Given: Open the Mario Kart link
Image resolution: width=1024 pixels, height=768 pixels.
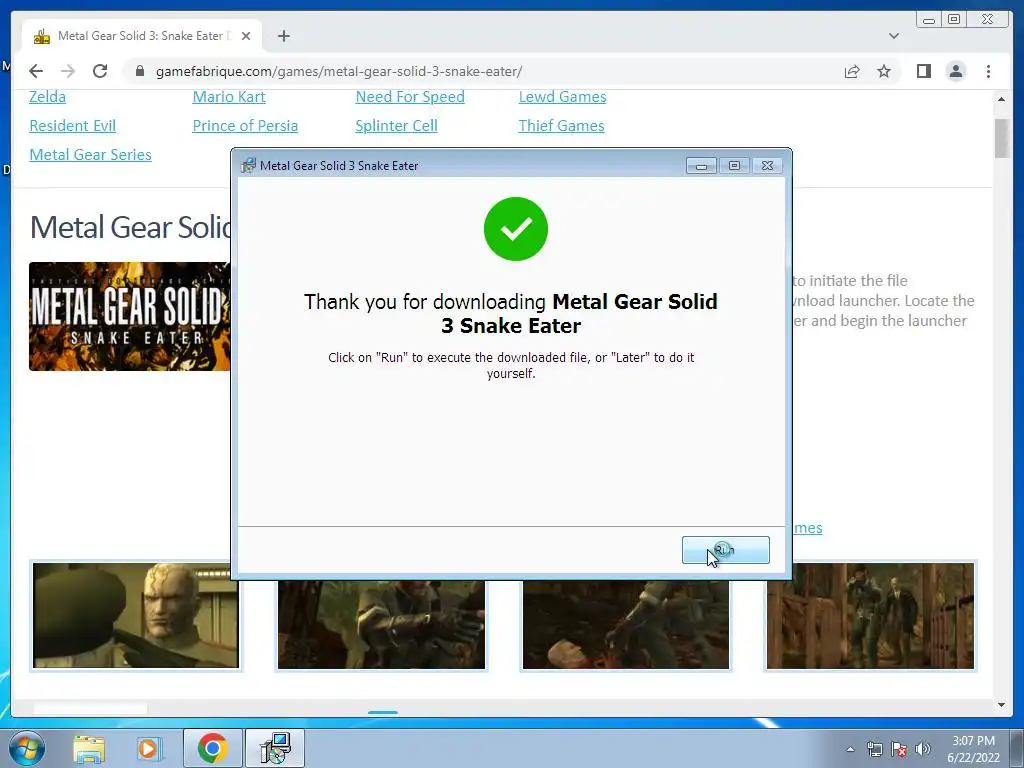Looking at the screenshot, I should [x=229, y=97].
